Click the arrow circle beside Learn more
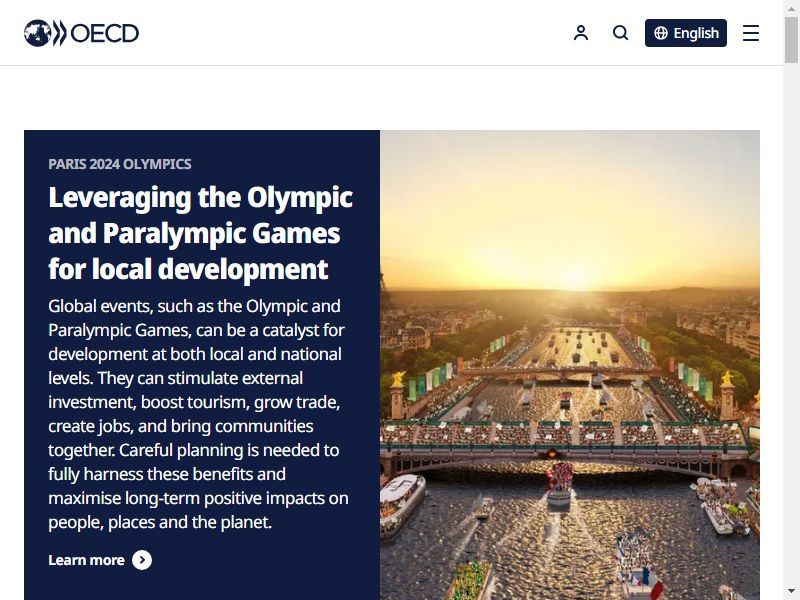Viewport: 800px width, 600px height. pos(142,560)
